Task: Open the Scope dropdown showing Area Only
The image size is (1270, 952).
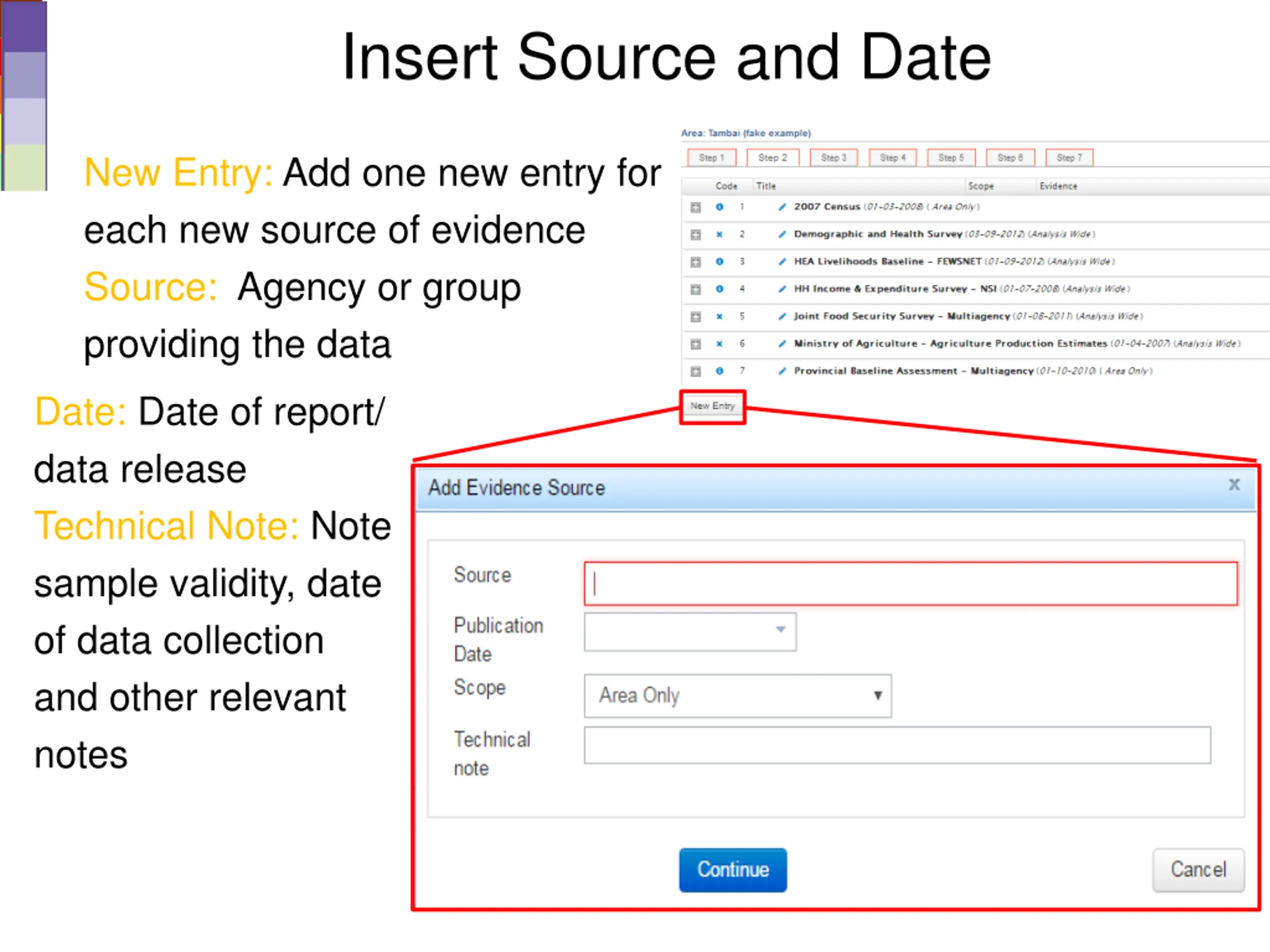Action: [x=738, y=696]
